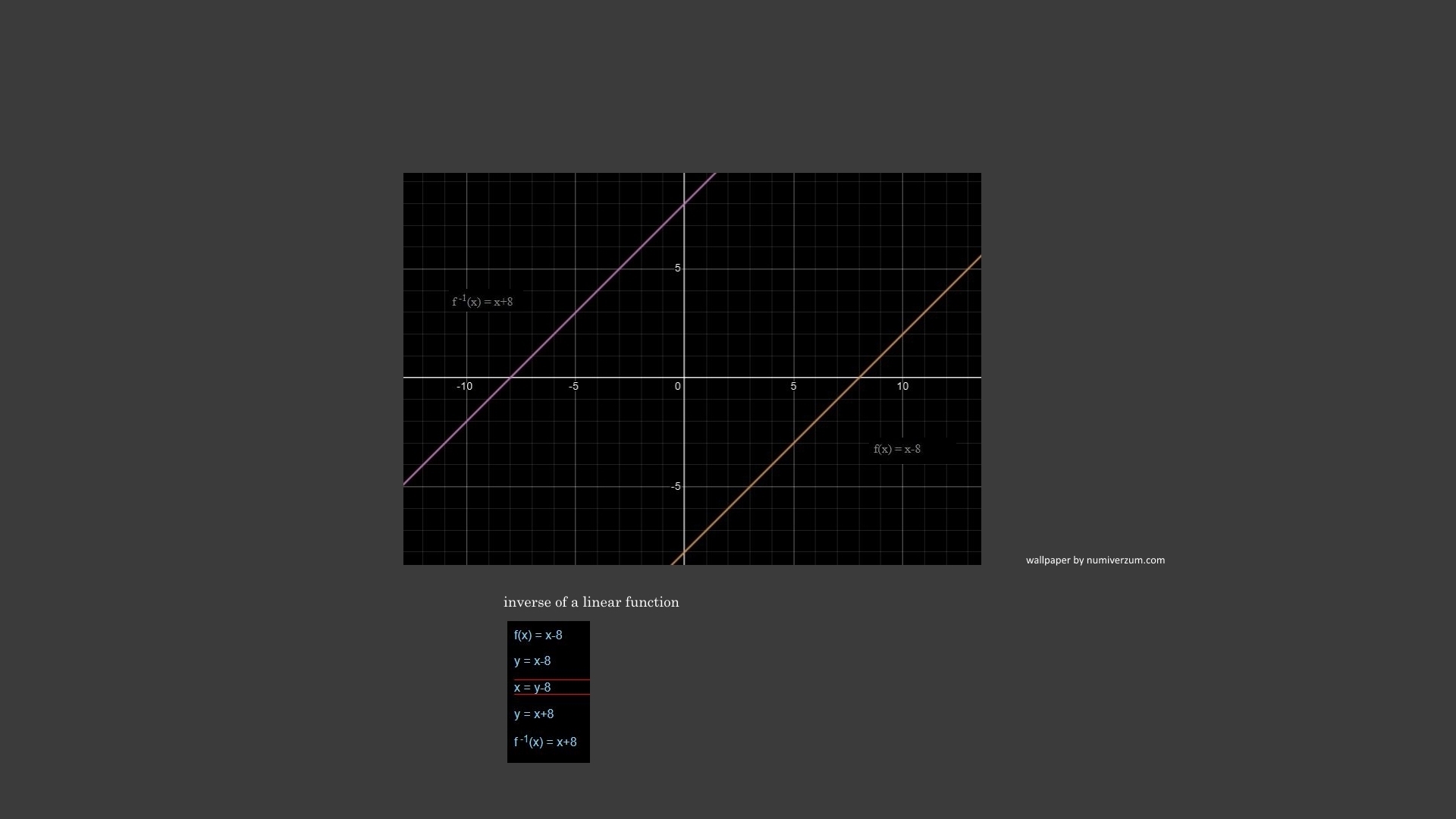1456x819 pixels.
Task: Click the red-outlined 'x = y-8' step
Action: coord(532,688)
